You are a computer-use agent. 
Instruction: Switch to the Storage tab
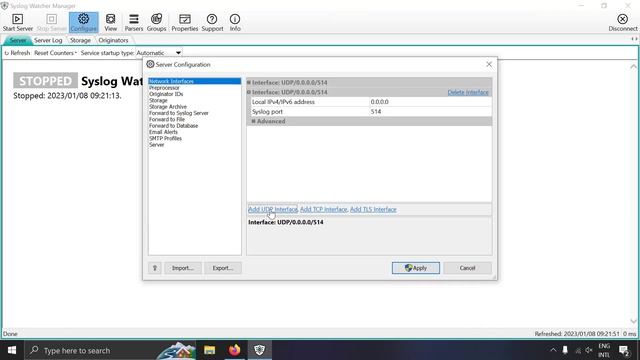[80, 40]
